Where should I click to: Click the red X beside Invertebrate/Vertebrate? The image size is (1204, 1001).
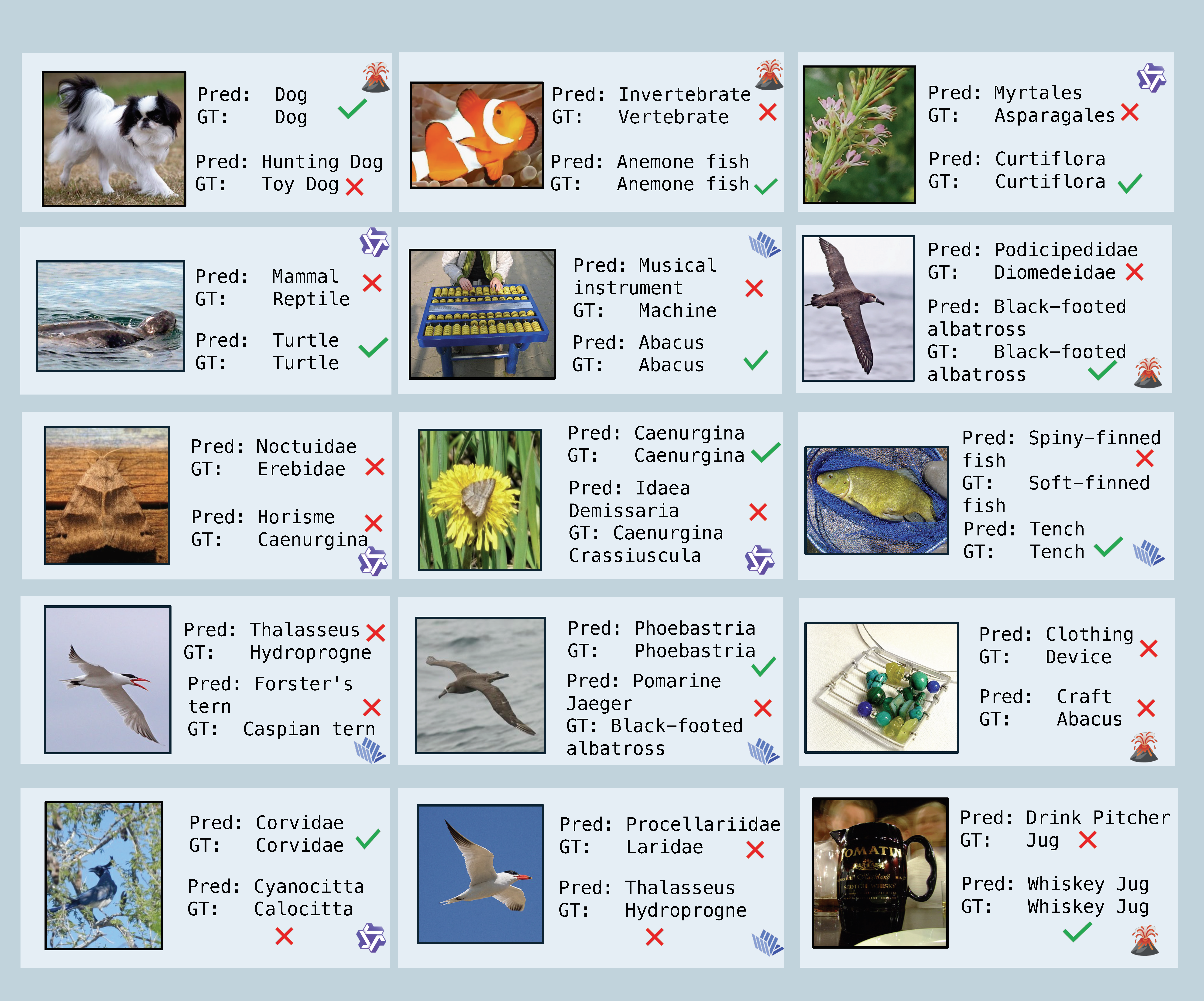(x=768, y=112)
